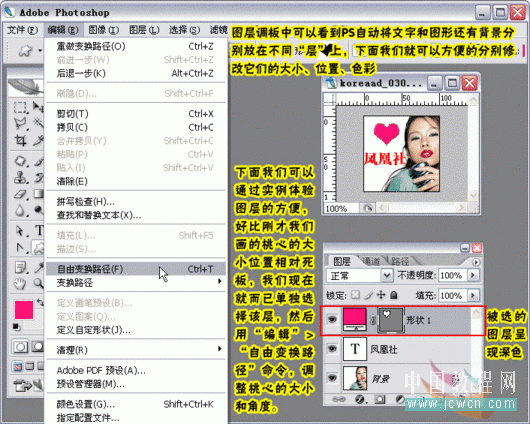530x424 pixels.
Task: Switch to the 路径 tab
Action: click(x=400, y=261)
